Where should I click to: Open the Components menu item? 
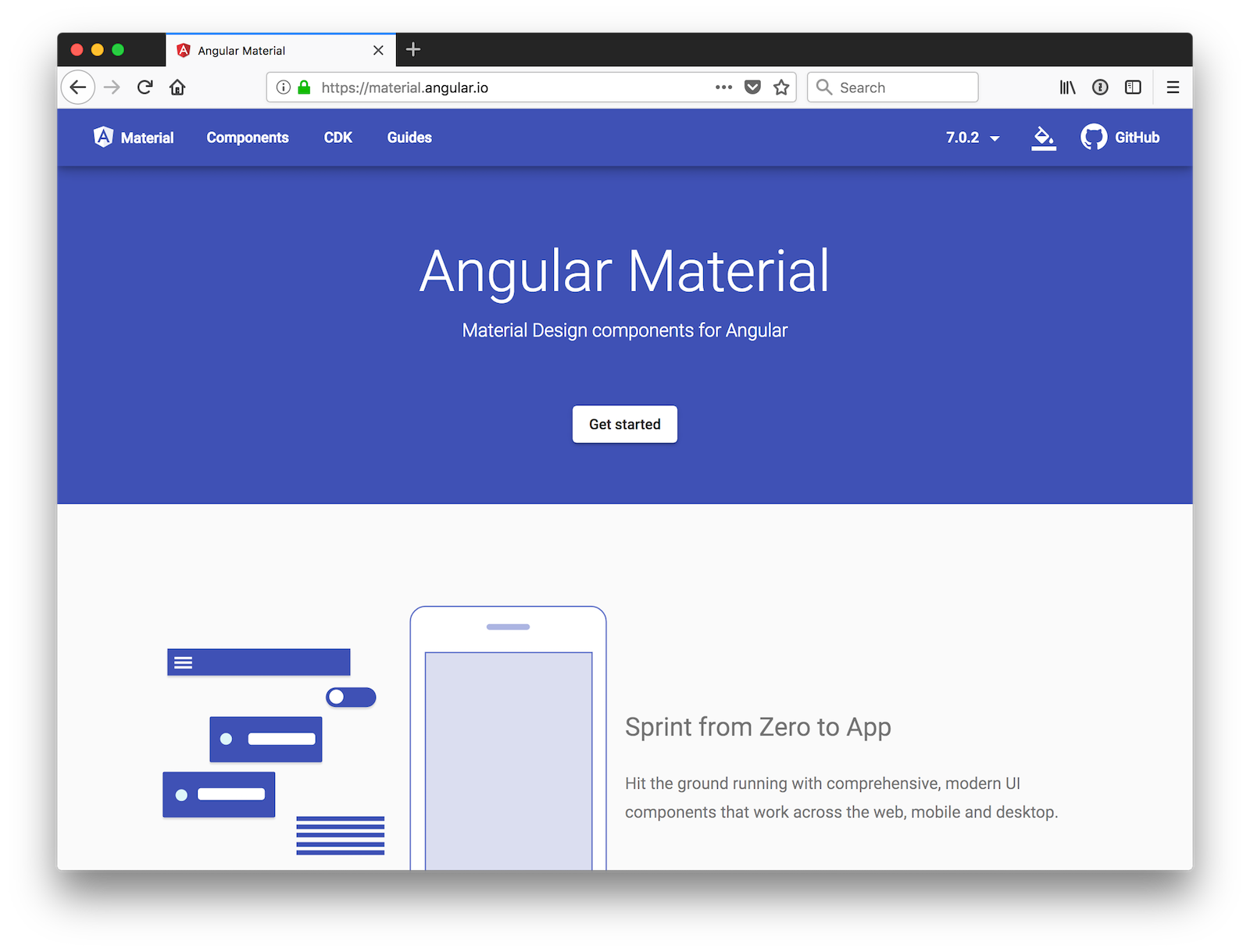(x=248, y=137)
